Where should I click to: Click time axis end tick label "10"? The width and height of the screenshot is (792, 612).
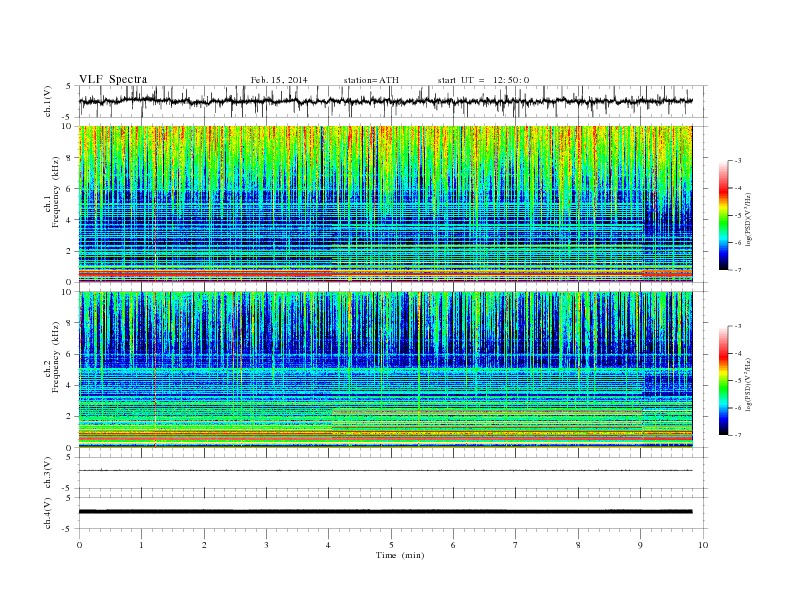pos(703,545)
